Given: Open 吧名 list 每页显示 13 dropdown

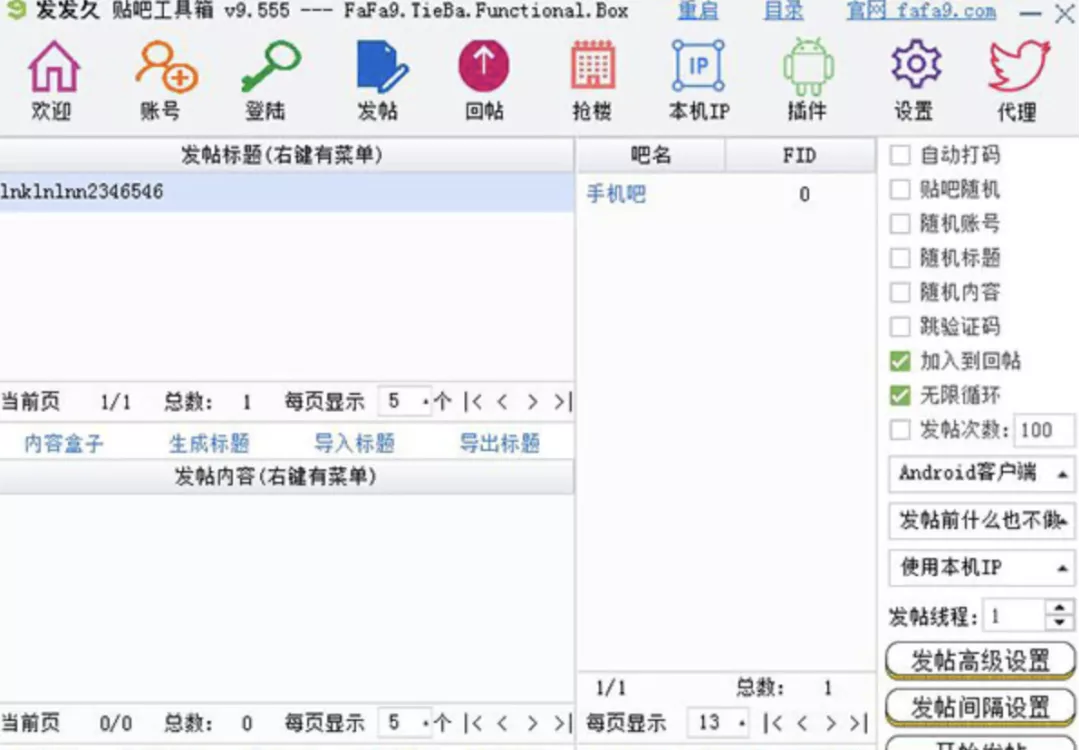Looking at the screenshot, I should [x=718, y=722].
